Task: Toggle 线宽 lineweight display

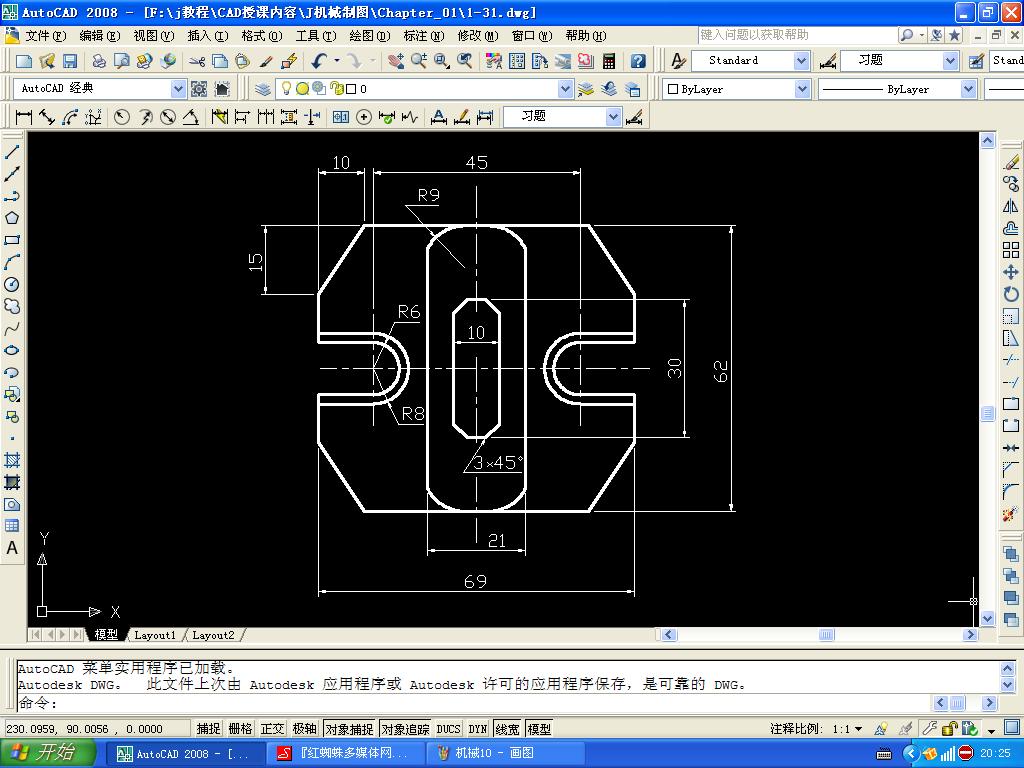Action: (507, 729)
